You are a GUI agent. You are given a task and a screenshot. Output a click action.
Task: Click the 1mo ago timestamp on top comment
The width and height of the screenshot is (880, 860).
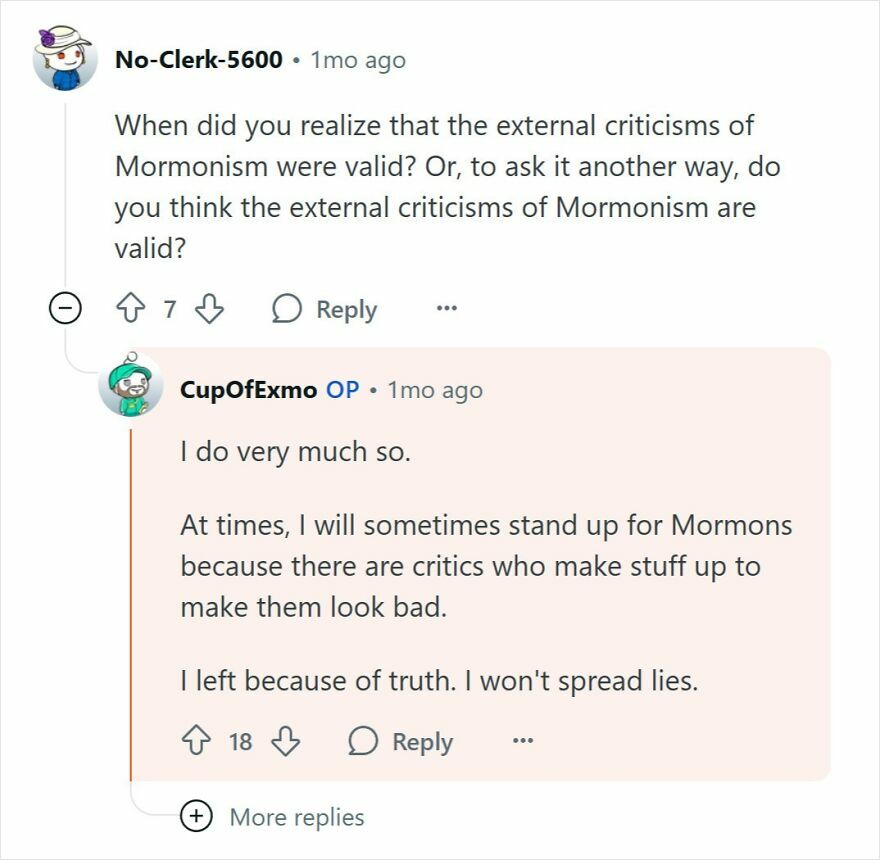tap(359, 59)
